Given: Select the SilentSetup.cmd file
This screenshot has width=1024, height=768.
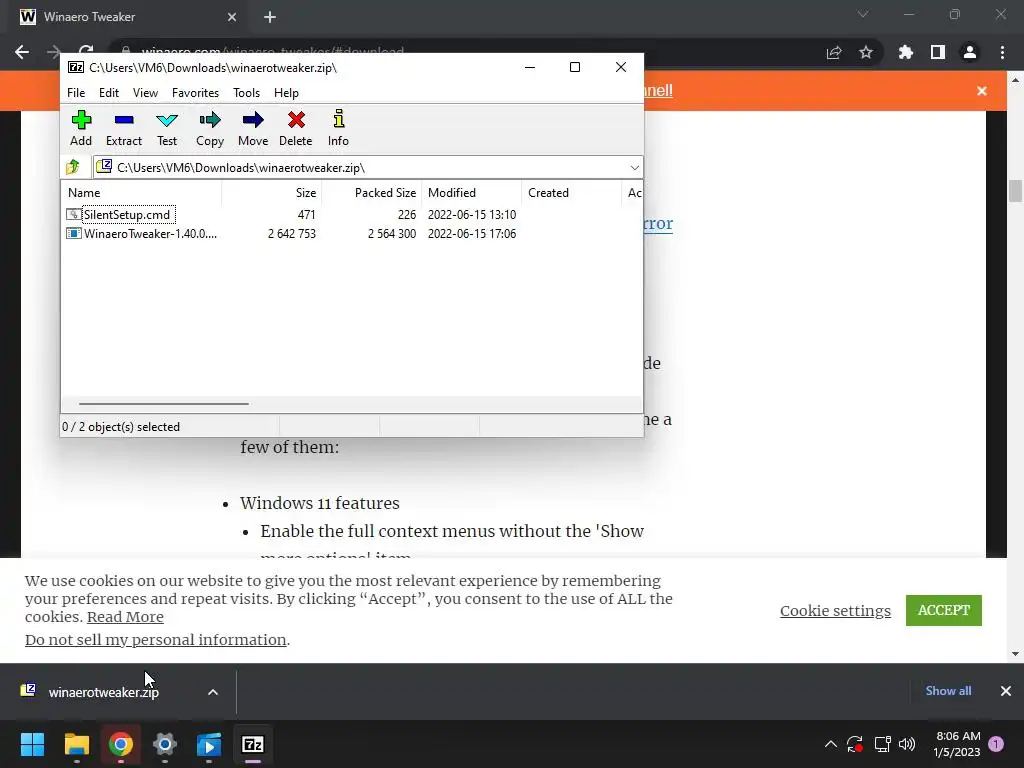Looking at the screenshot, I should pyautogui.click(x=126, y=215).
